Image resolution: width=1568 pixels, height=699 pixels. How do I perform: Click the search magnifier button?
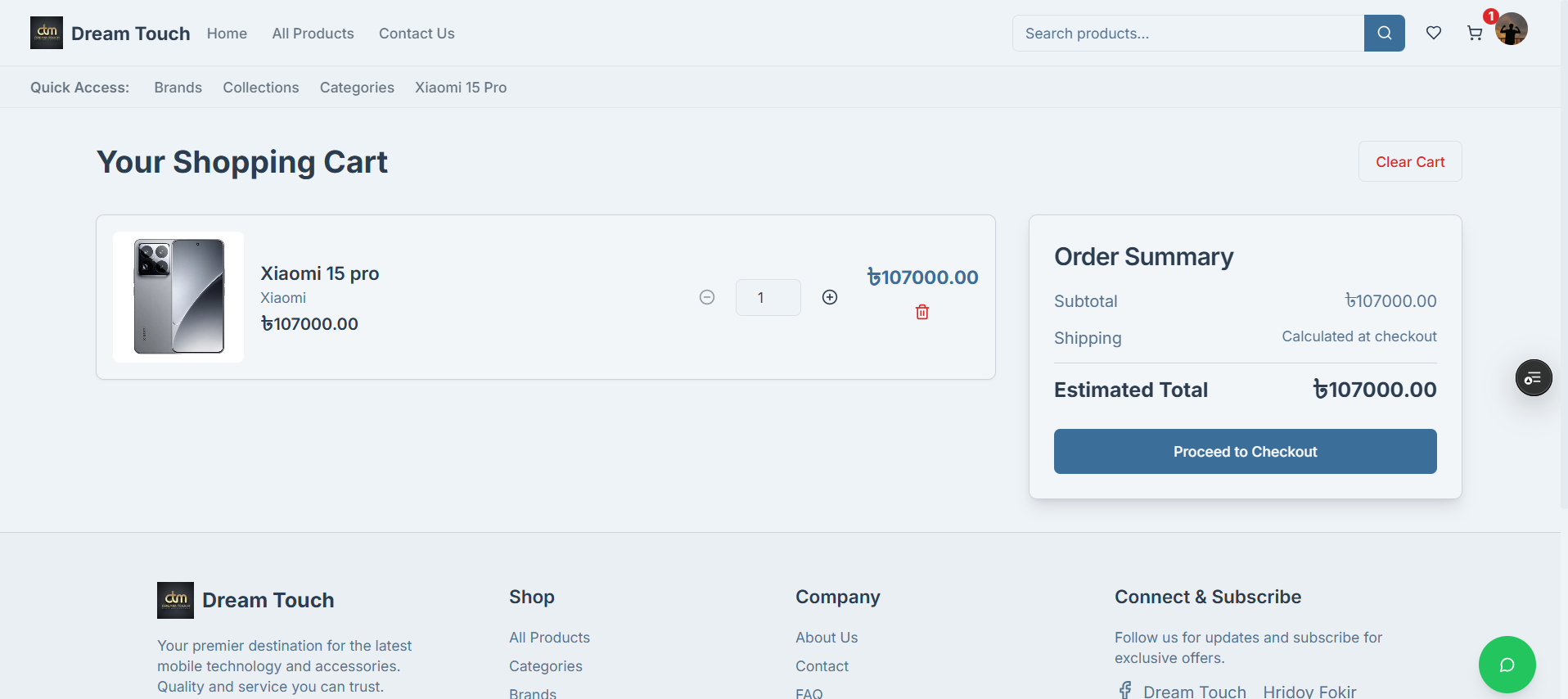[x=1384, y=33]
